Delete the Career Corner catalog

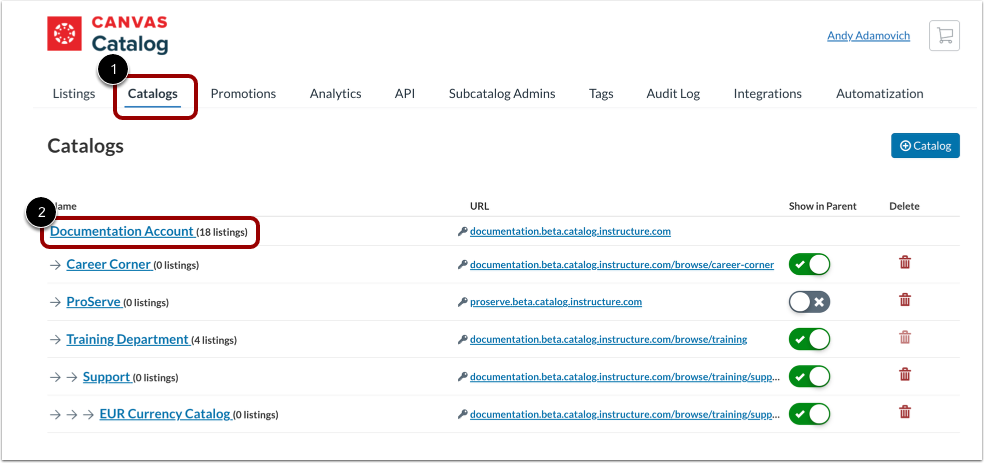click(904, 263)
